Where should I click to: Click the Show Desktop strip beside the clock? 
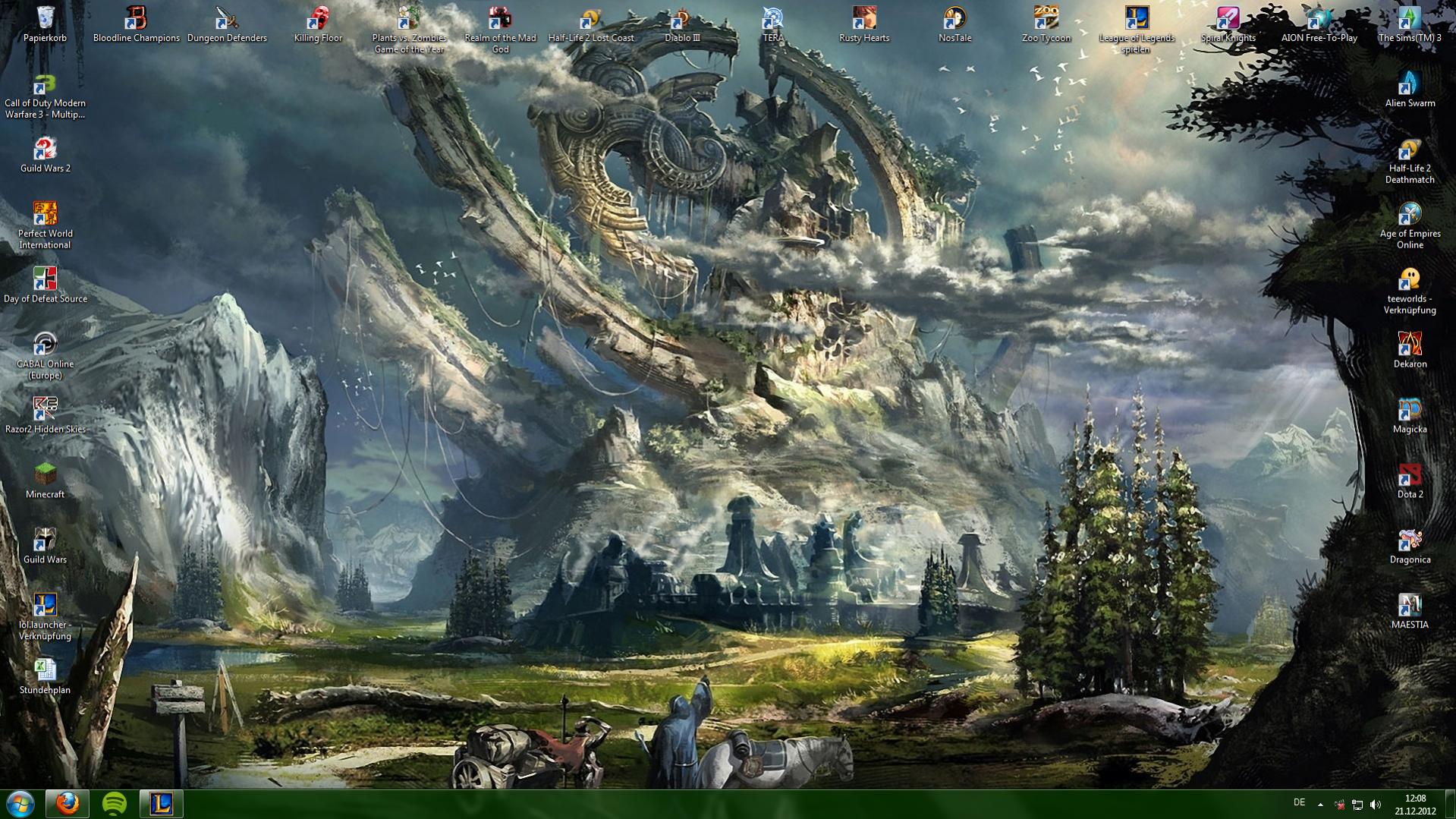coord(1450,805)
